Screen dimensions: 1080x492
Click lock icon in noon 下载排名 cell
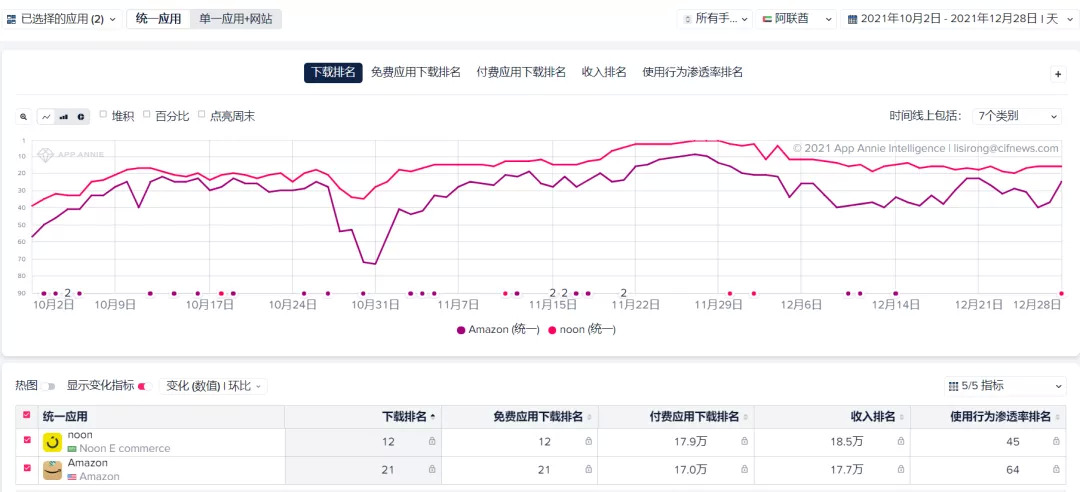[432, 442]
